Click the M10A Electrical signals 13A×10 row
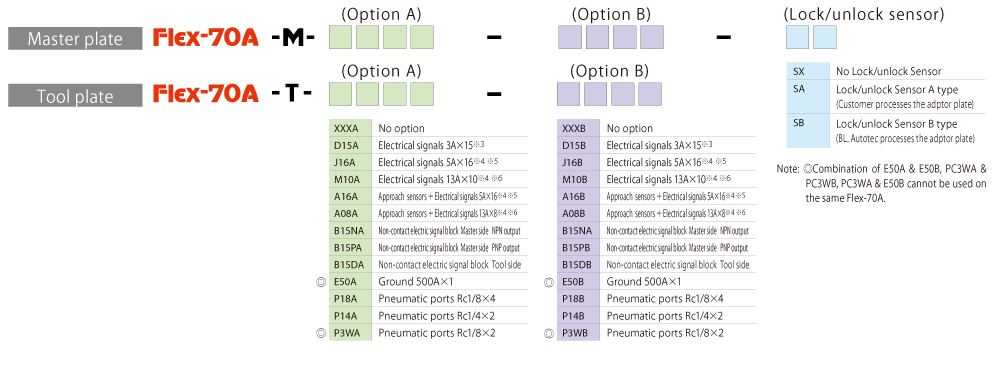This screenshot has height=371, width=1000. [429, 179]
